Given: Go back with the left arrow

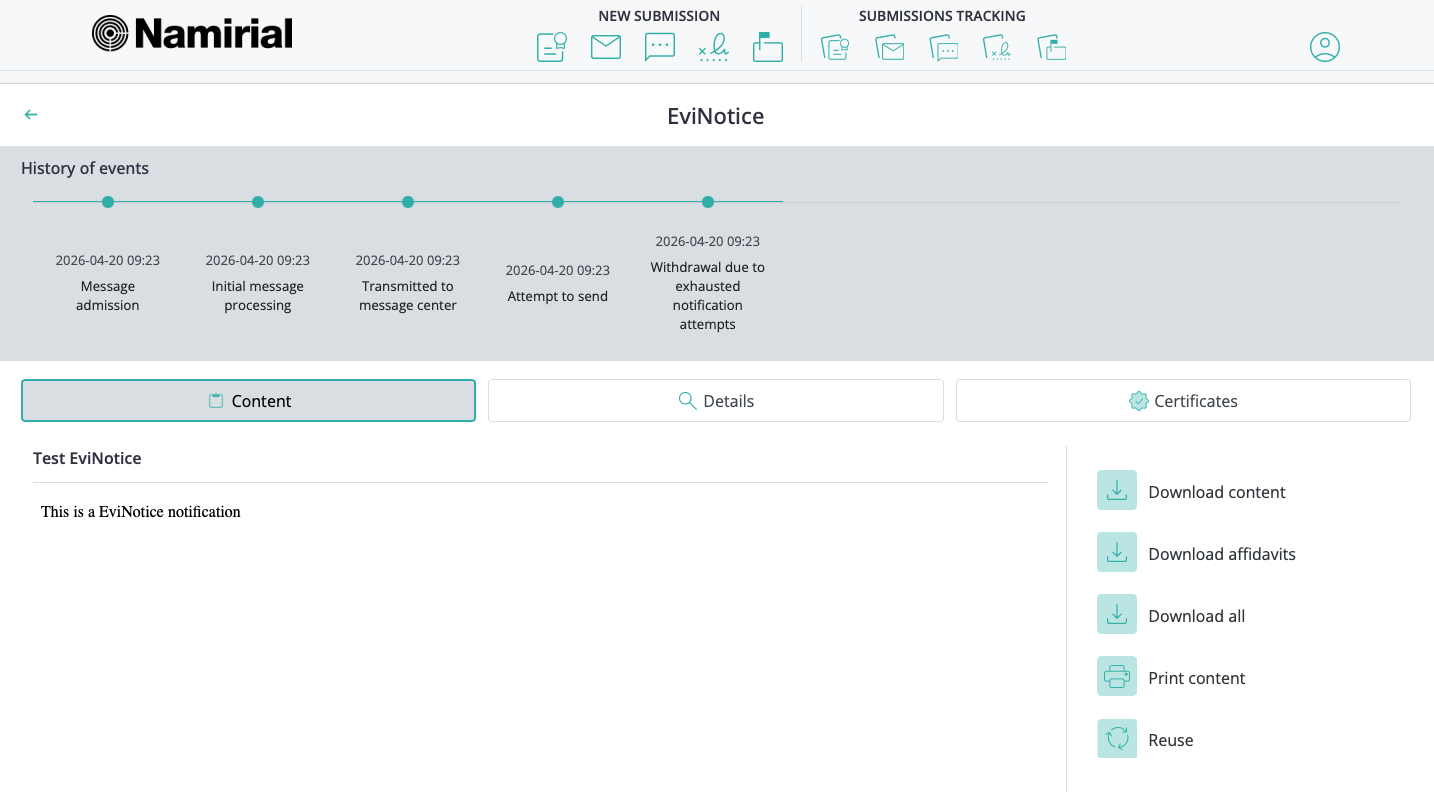Looking at the screenshot, I should (x=31, y=114).
